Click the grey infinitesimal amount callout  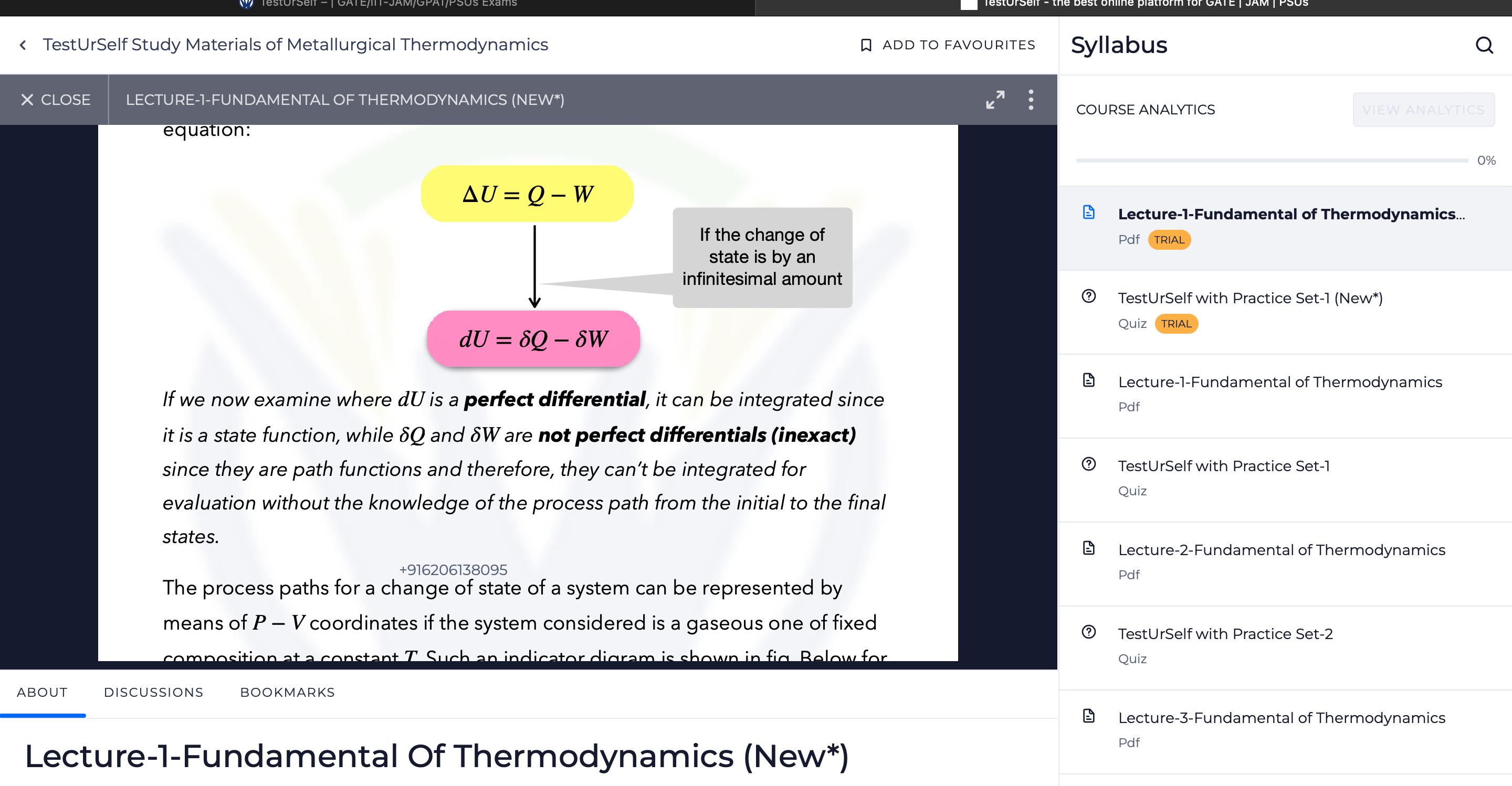point(762,257)
